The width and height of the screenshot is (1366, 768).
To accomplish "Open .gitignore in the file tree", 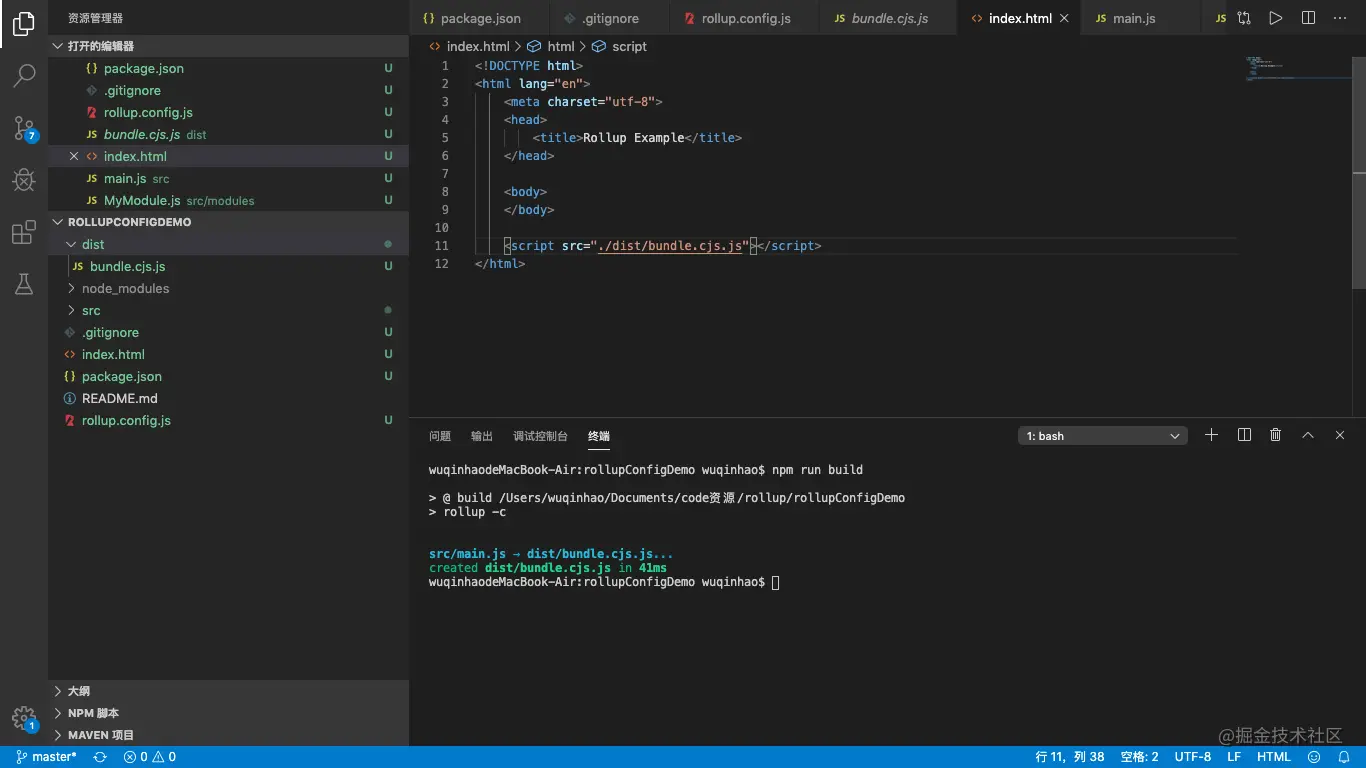I will (228, 332).
